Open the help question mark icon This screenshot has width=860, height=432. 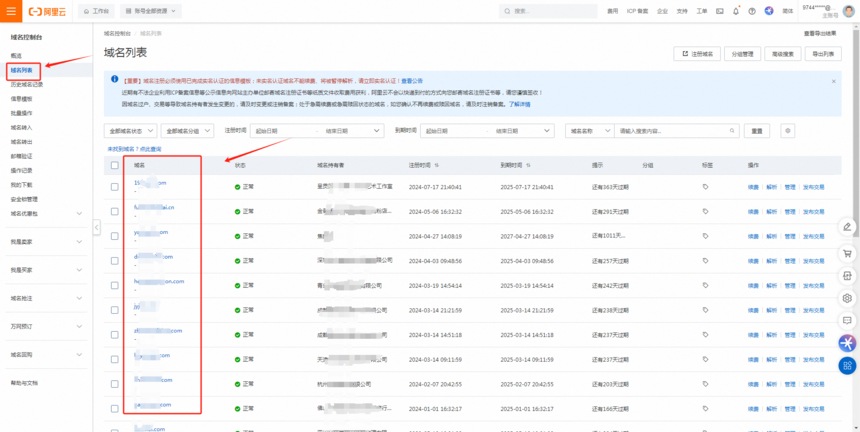point(751,11)
